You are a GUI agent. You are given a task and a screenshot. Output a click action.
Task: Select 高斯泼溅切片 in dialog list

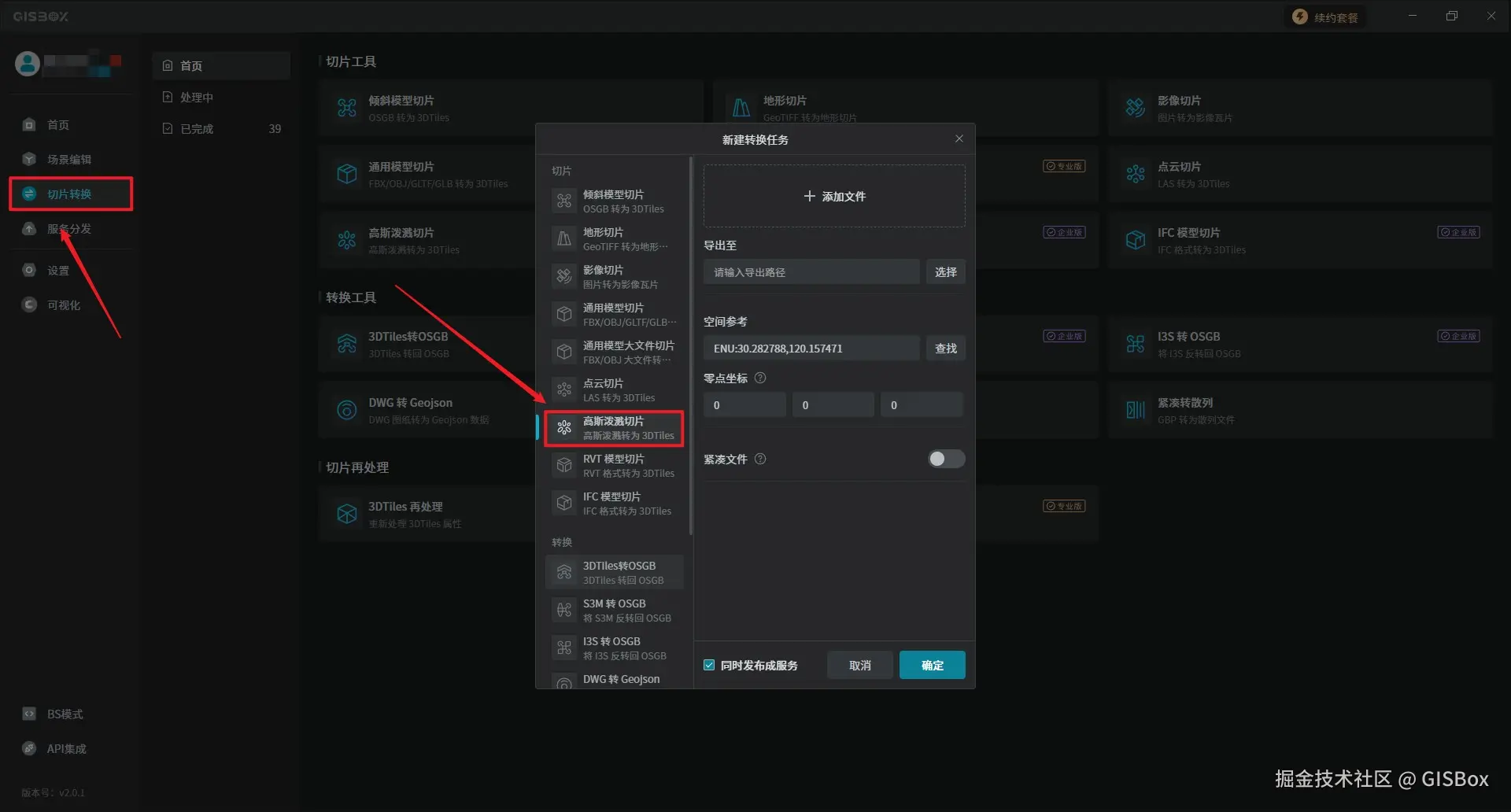pyautogui.click(x=614, y=428)
